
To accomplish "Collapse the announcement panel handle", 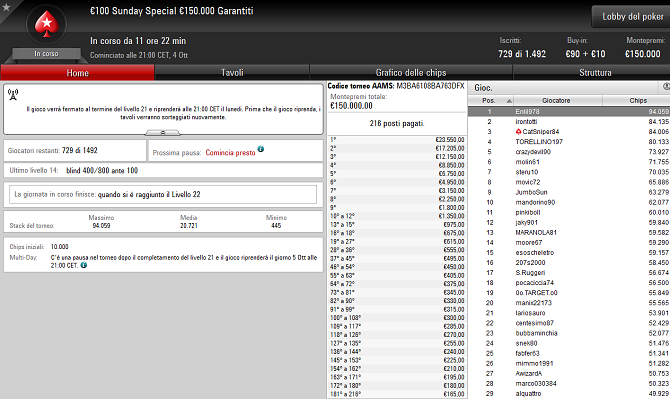I will [163, 133].
